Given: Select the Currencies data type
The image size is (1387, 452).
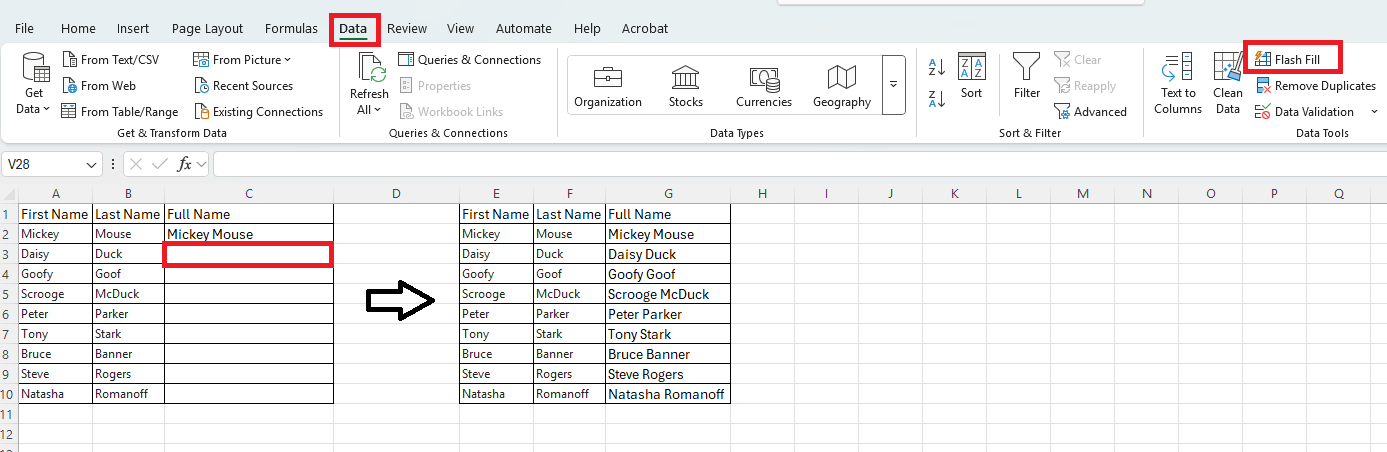Looking at the screenshot, I should tap(764, 87).
